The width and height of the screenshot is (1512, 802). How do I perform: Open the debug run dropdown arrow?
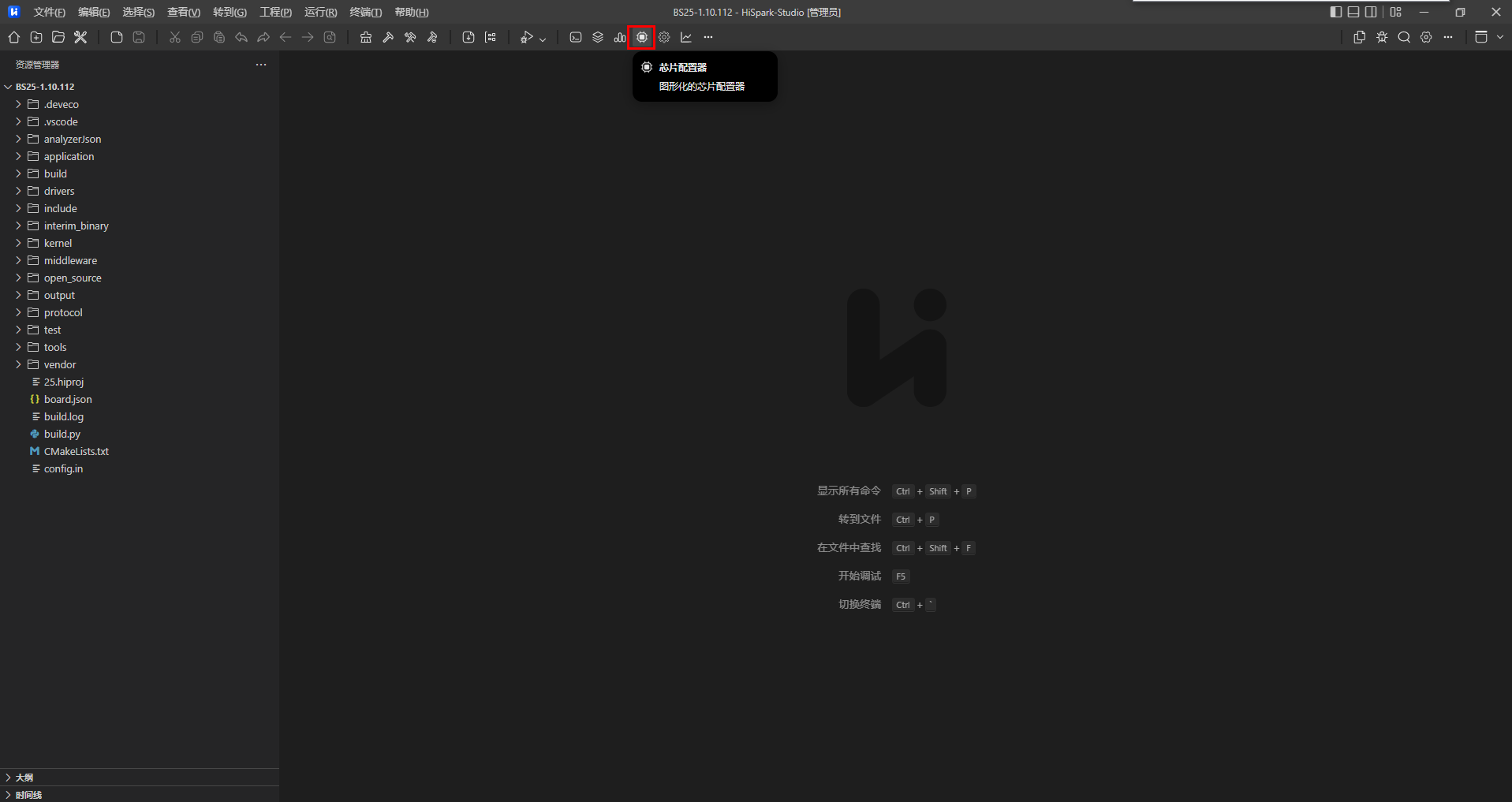(x=543, y=38)
